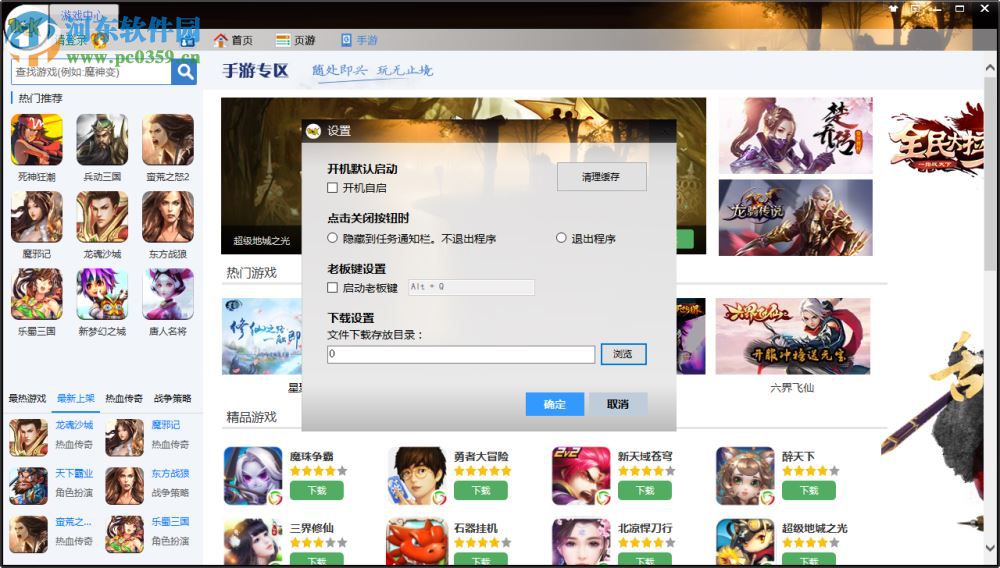Click the 醉天下 game title
1000x568 pixels.
(x=798, y=456)
